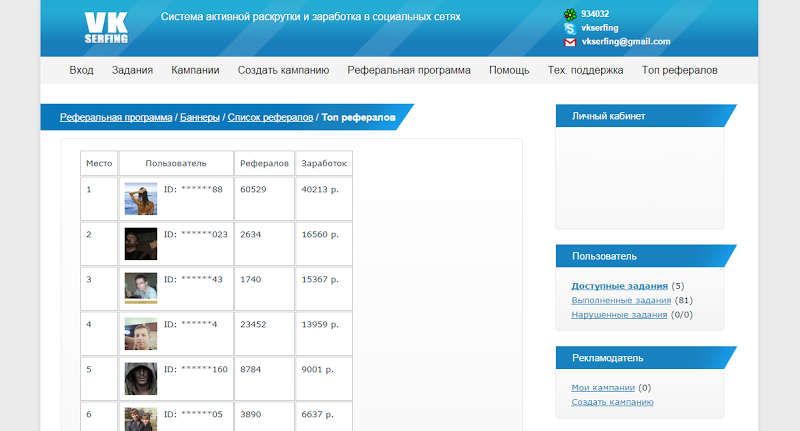Go to Тех. поддержка
800x431 pixels.
[585, 70]
